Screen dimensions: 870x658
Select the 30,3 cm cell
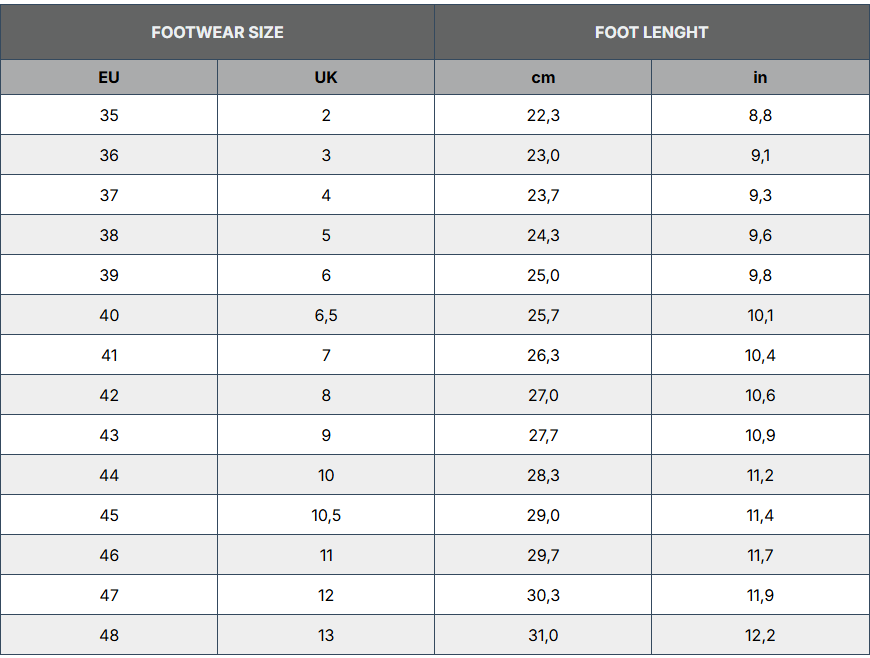coord(543,595)
